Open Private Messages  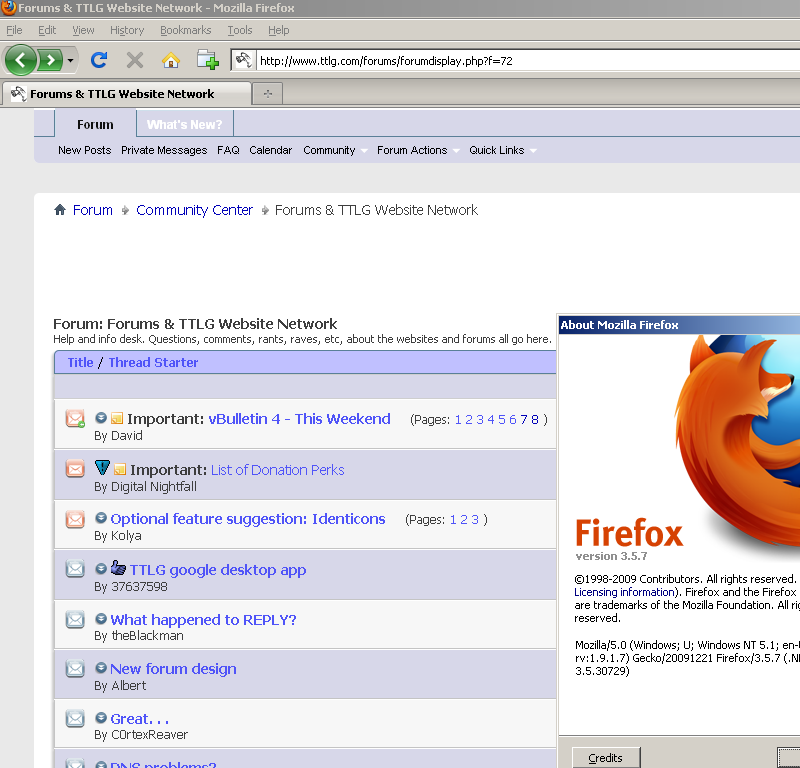tap(164, 150)
